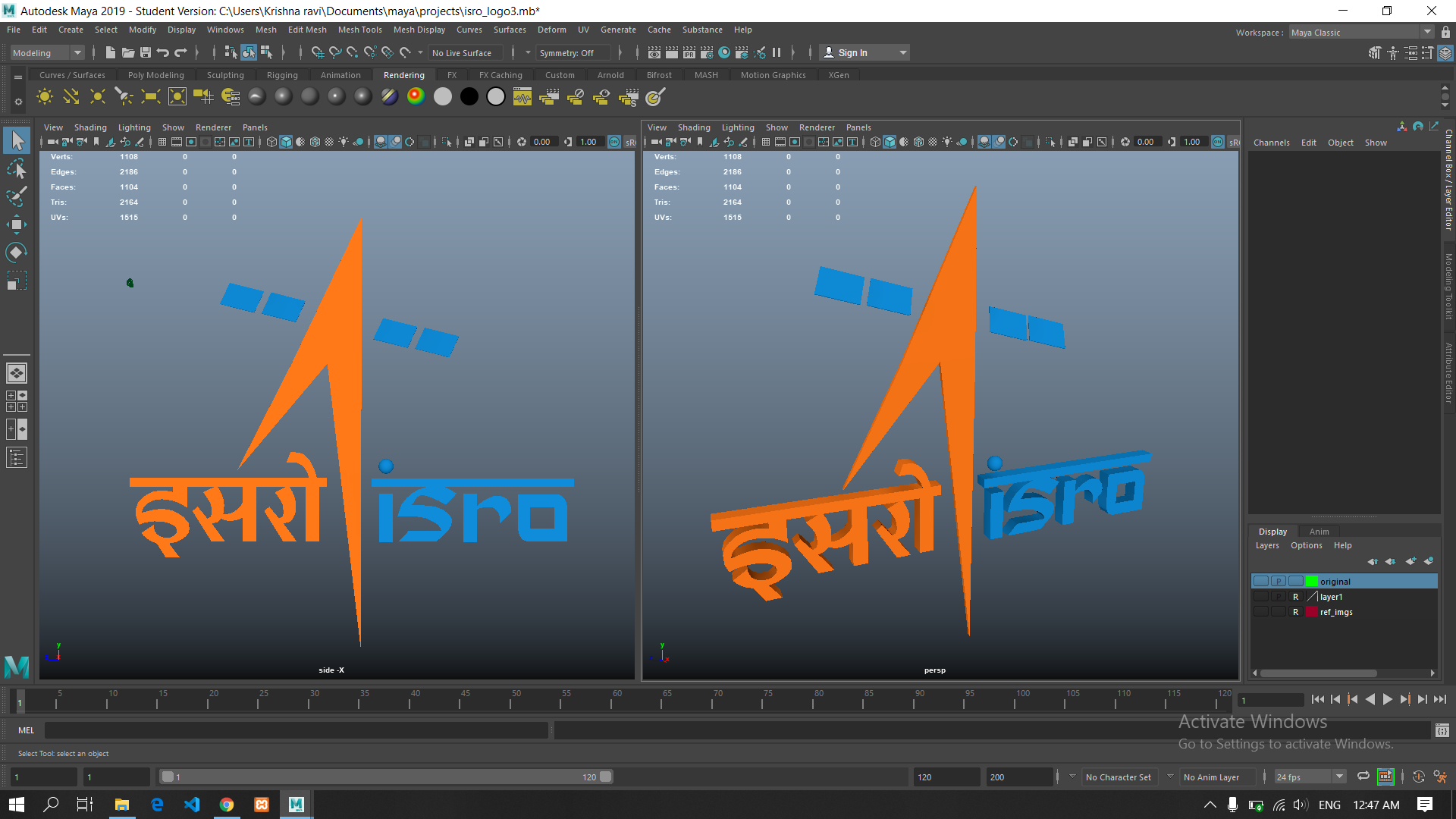Viewport: 1456px width, 819px height.
Task: Switch to single perspective pane layout
Action: [17, 373]
